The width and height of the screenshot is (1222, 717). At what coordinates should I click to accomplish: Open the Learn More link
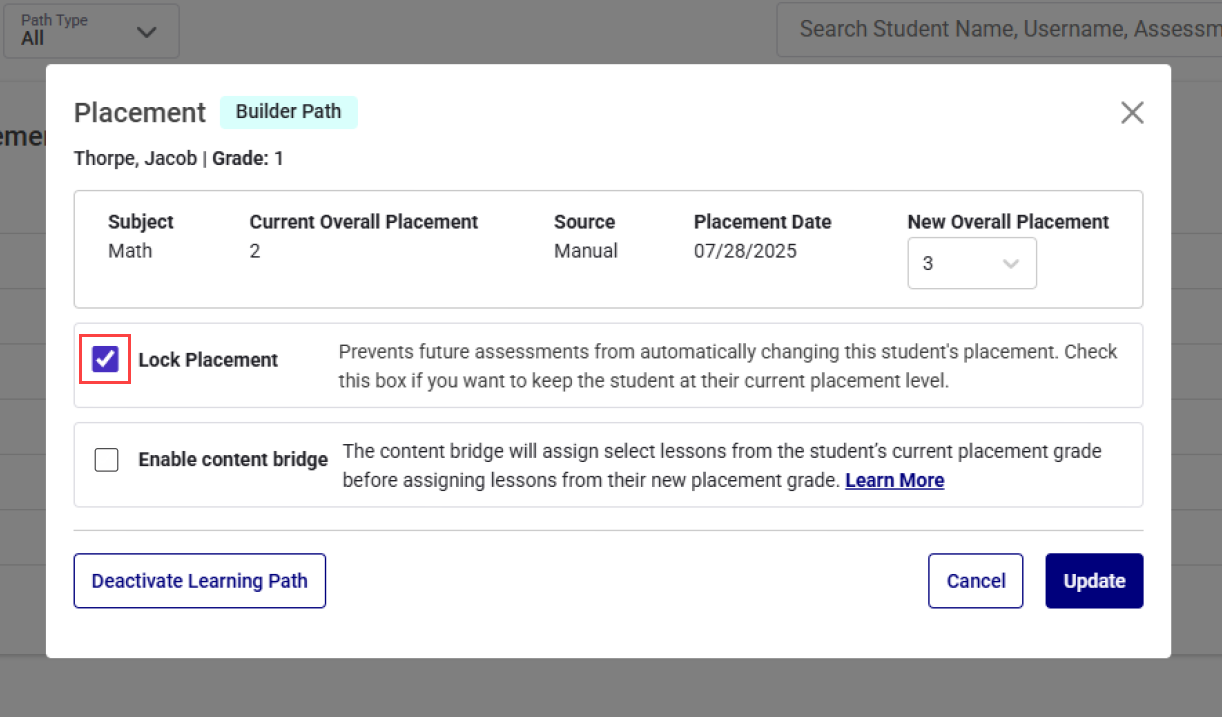click(x=894, y=480)
